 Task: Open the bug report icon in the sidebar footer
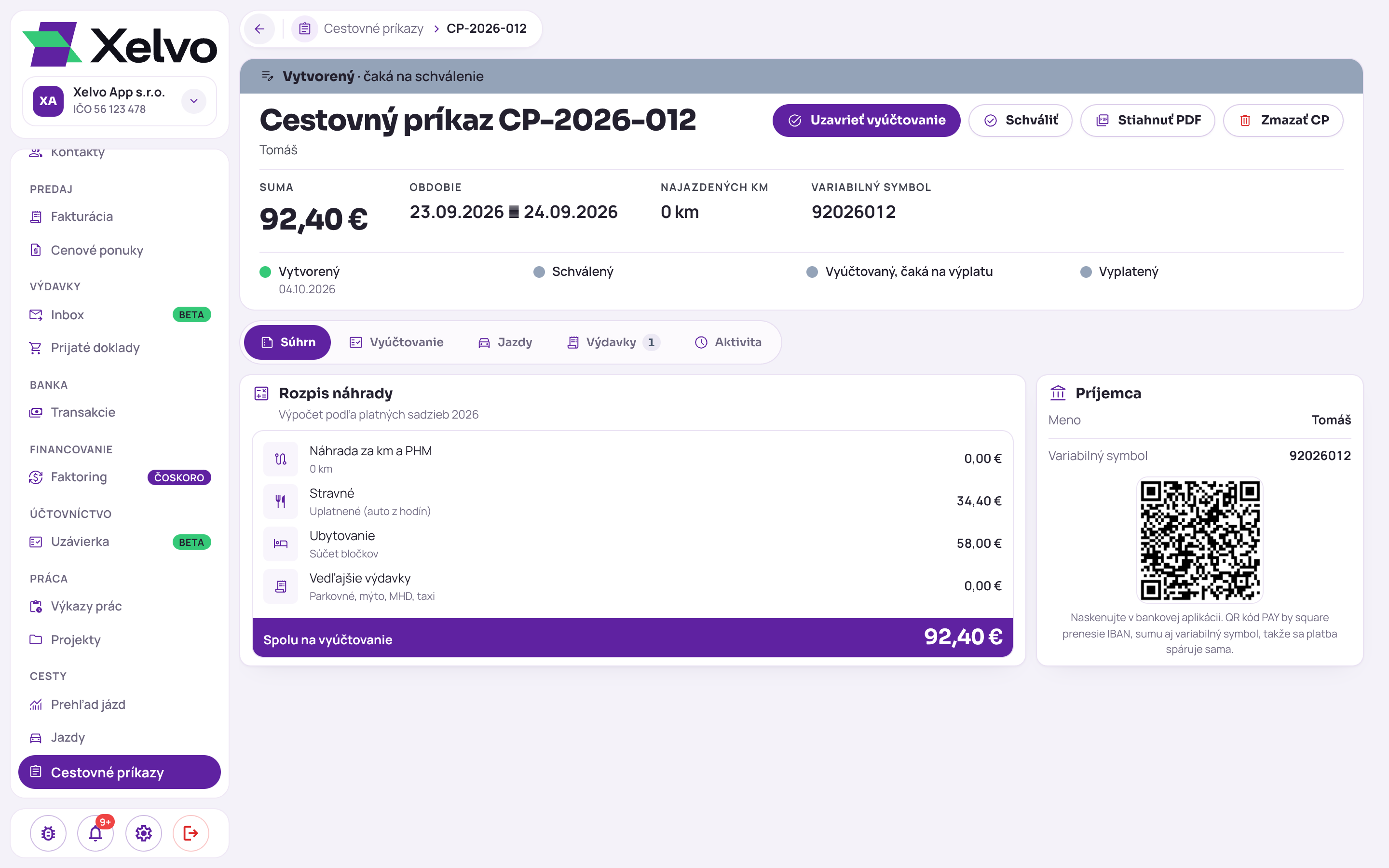(48, 833)
